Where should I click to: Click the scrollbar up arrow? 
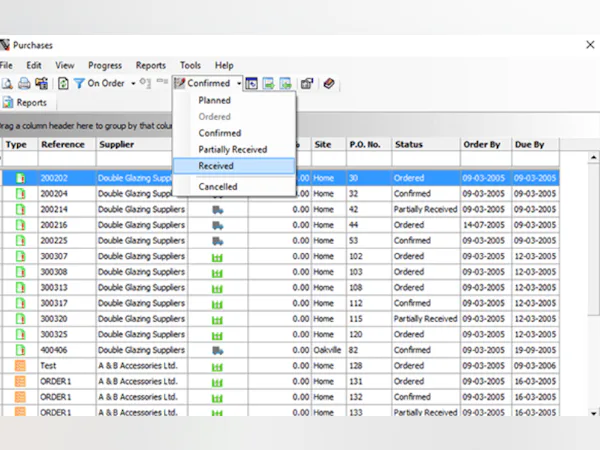click(x=593, y=157)
